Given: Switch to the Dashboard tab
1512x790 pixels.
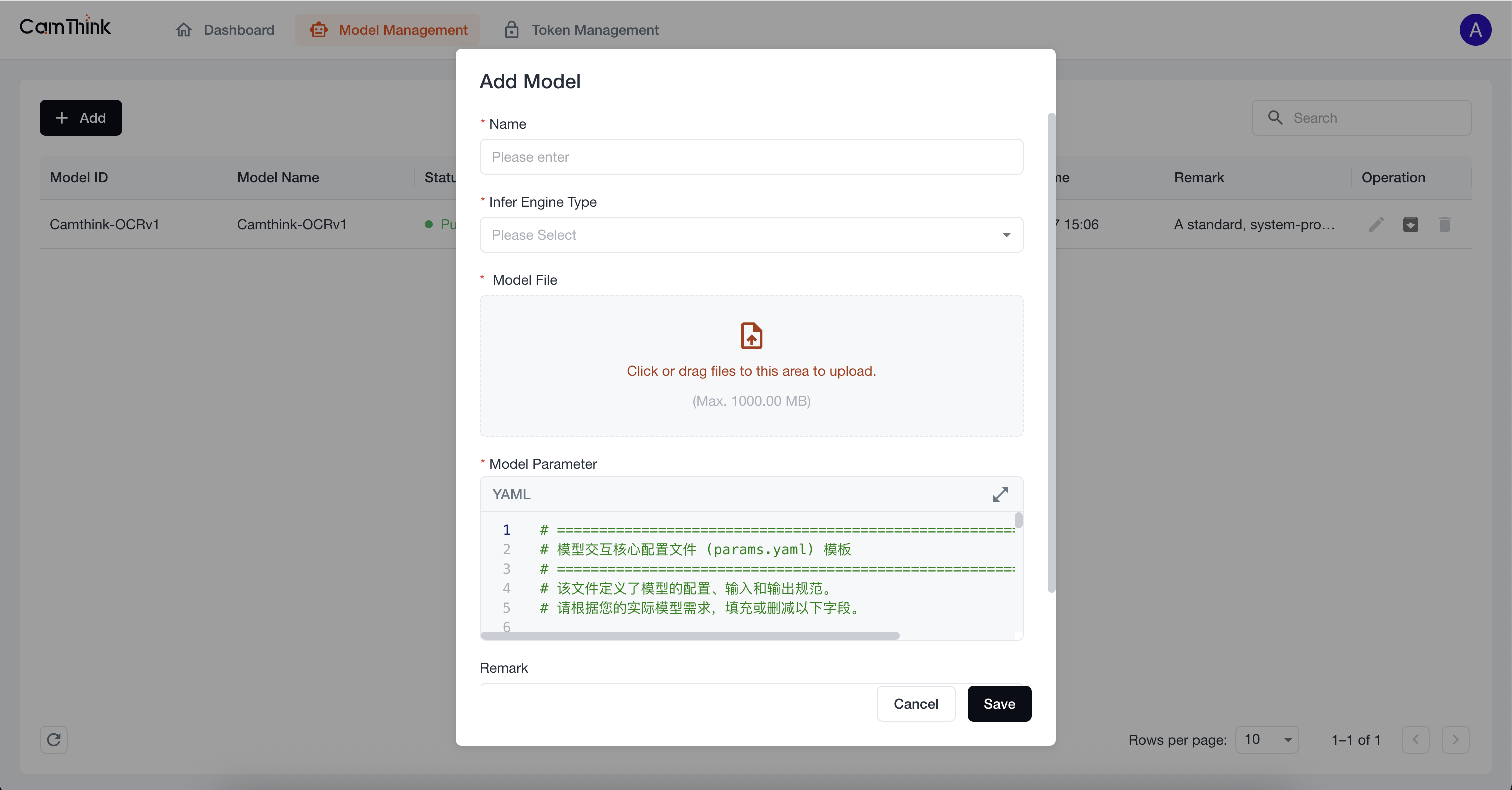Looking at the screenshot, I should pyautogui.click(x=225, y=30).
